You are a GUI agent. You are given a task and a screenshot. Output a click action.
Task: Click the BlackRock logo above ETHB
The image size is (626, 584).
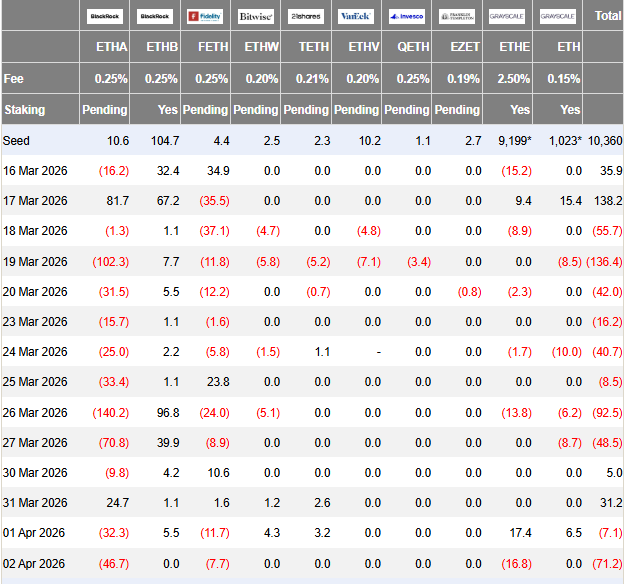click(155, 17)
